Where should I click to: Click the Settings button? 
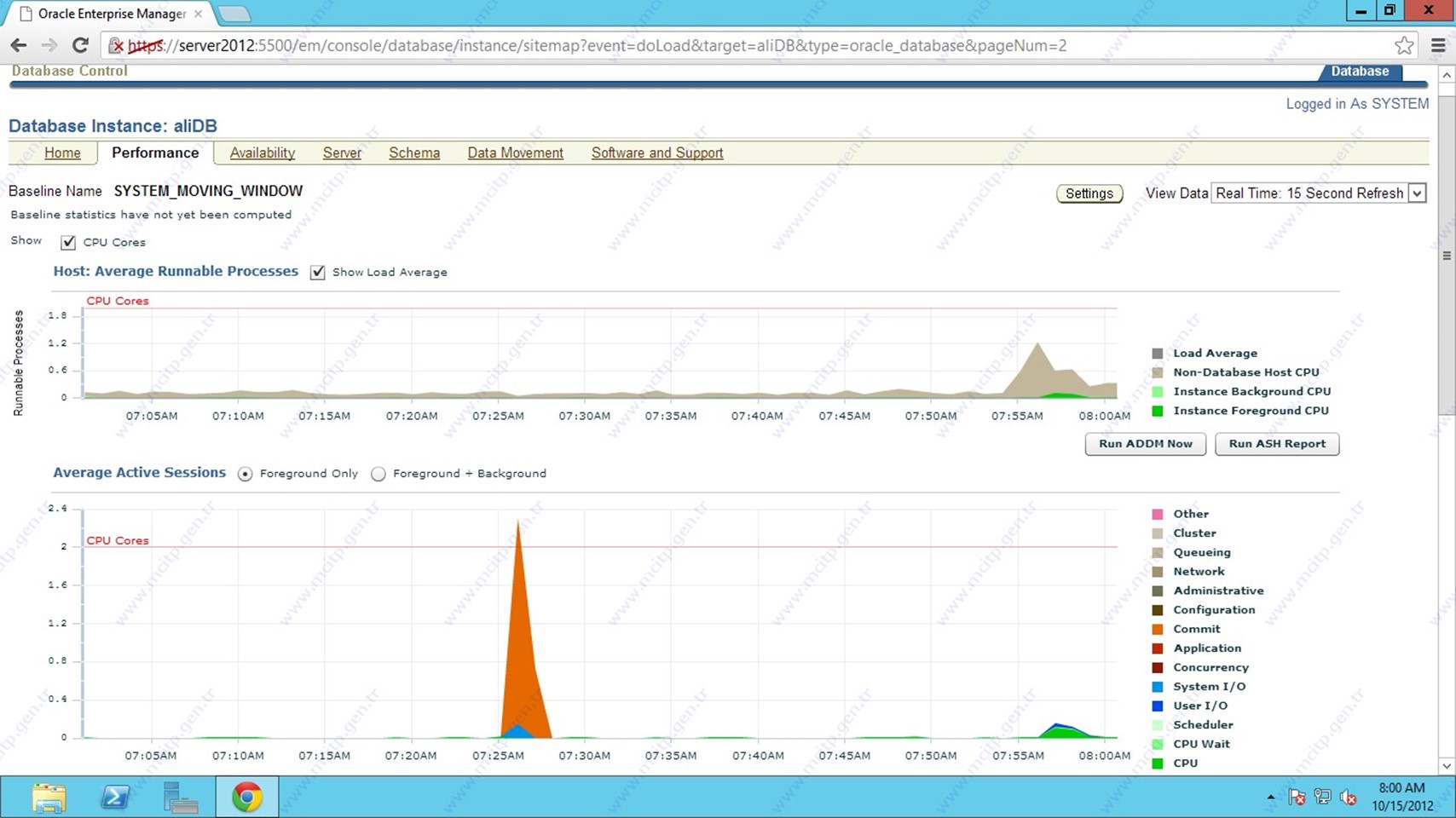pyautogui.click(x=1089, y=193)
